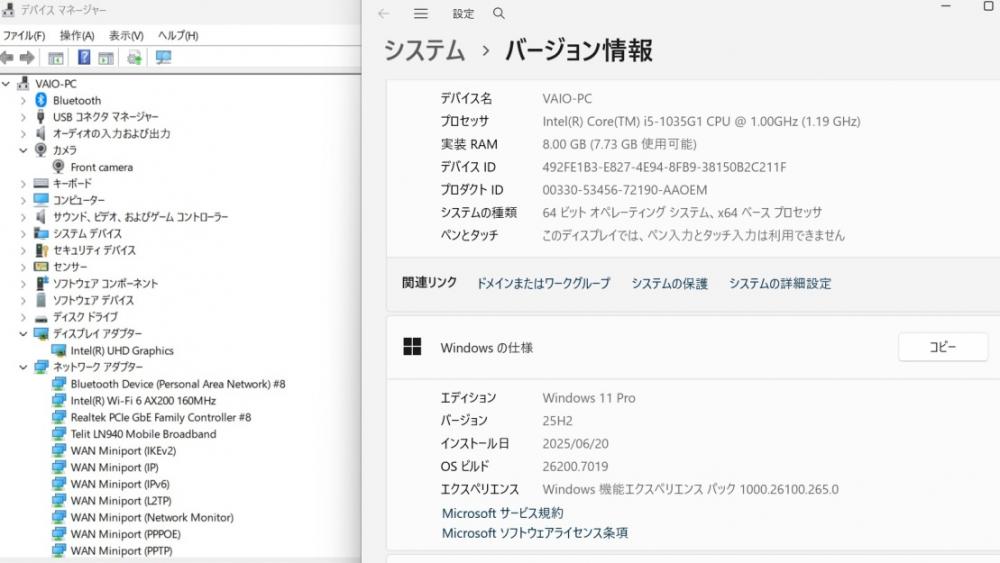The image size is (1000, 563).
Task: Collapse ディスプレイ アダプター category
Action: [24, 333]
